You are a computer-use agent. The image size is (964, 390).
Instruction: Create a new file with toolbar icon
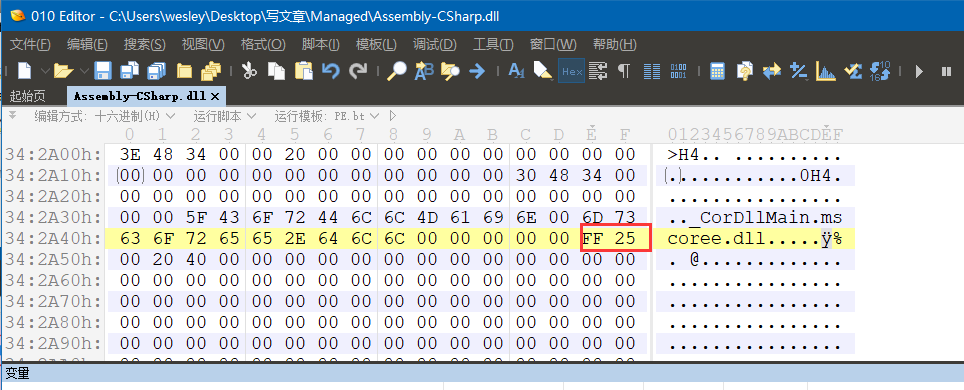click(24, 71)
